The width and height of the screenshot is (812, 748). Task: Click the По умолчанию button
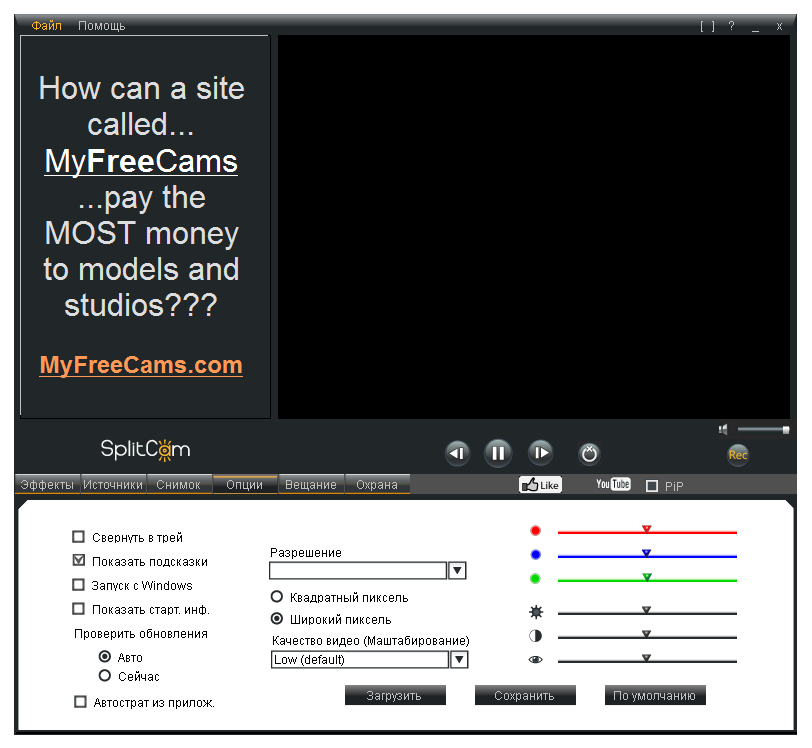tap(655, 696)
